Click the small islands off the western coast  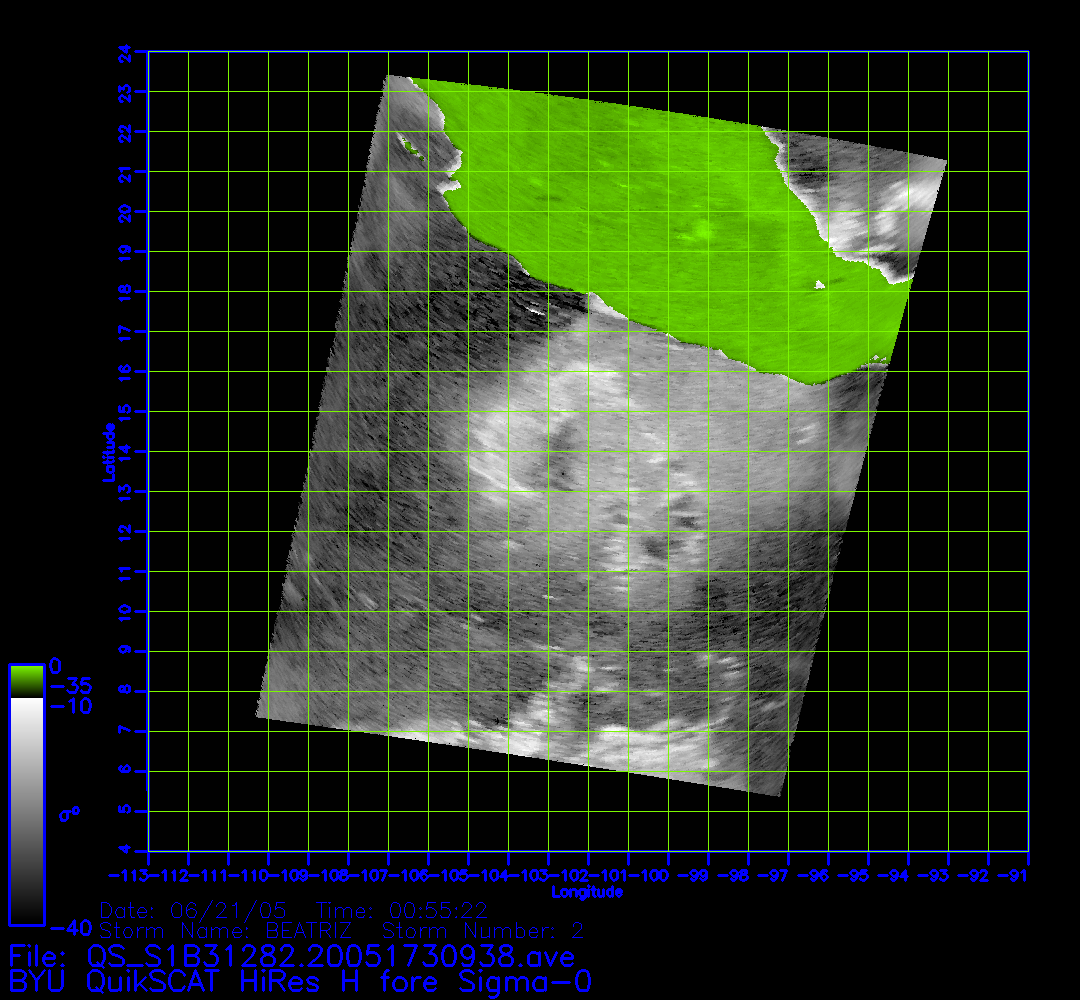tap(410, 148)
